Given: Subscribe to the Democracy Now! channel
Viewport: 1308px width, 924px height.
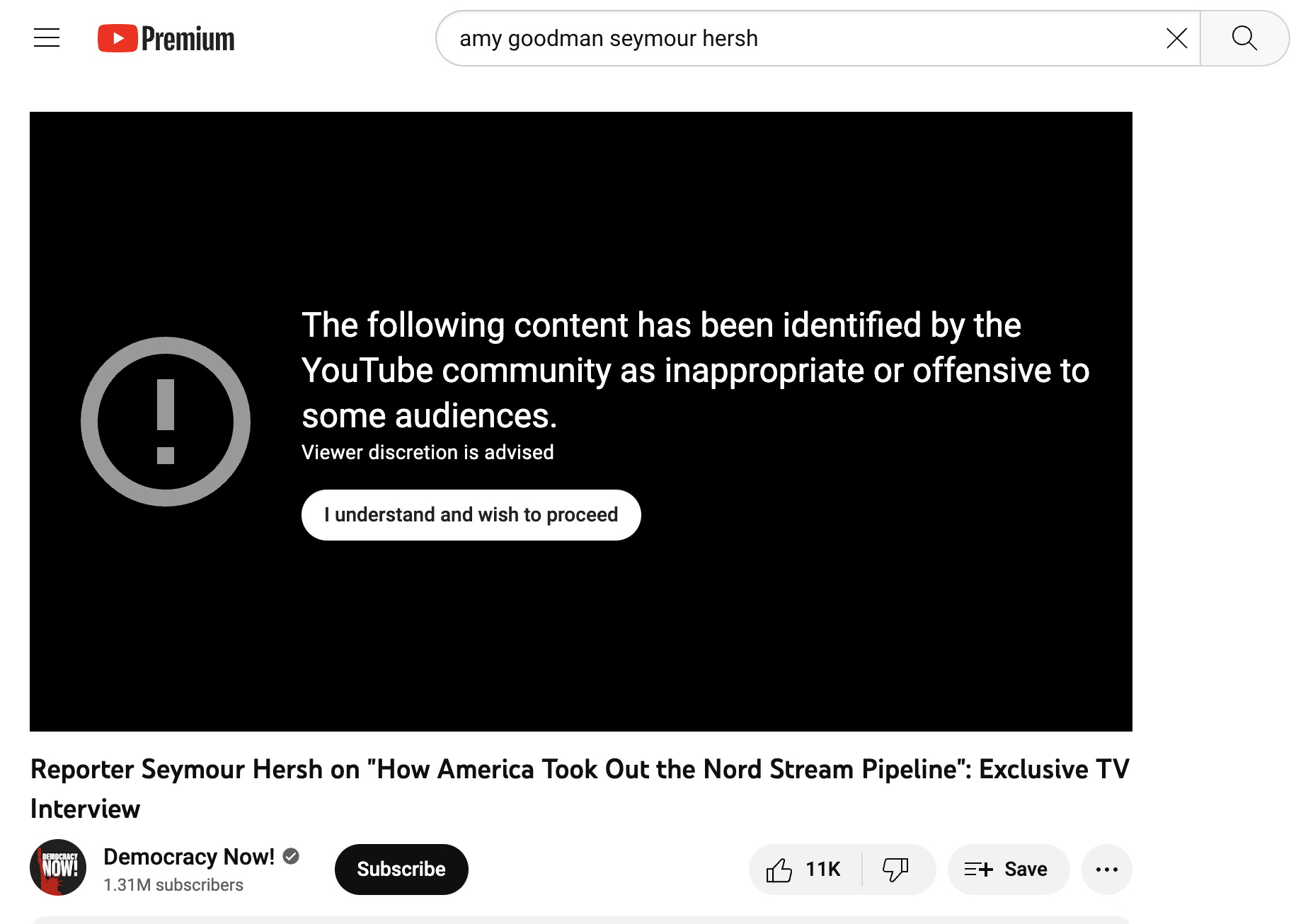Looking at the screenshot, I should pyautogui.click(x=401, y=870).
